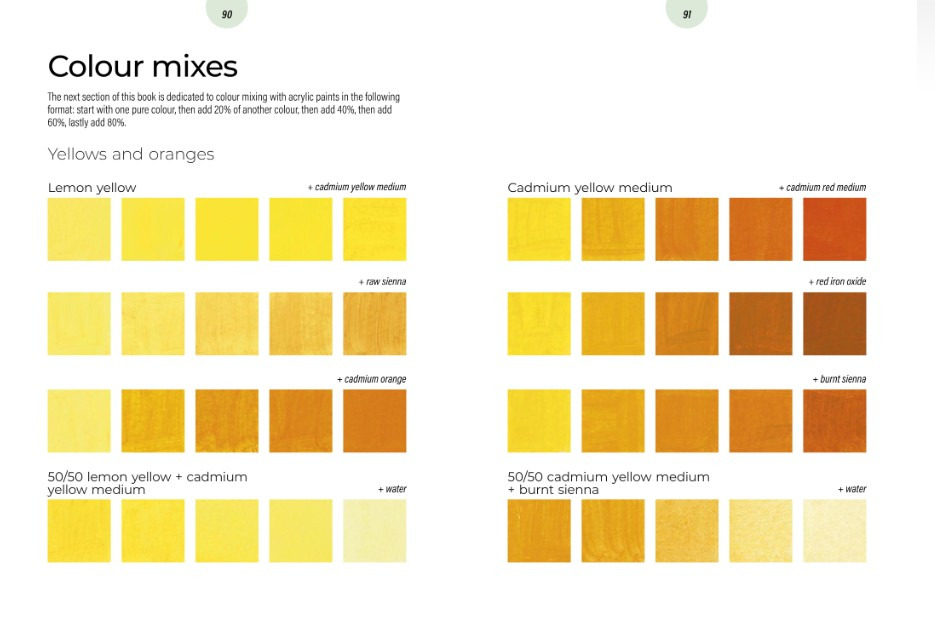This screenshot has height=634, width=935.
Task: Click the intro paragraph under Colour mixes
Action: coord(224,110)
